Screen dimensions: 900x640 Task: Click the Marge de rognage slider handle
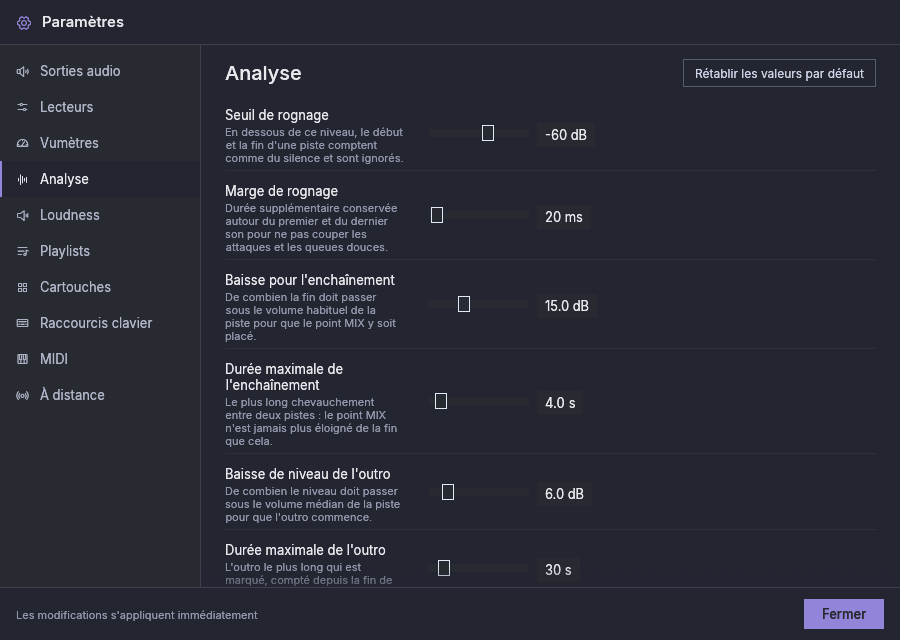(x=437, y=215)
